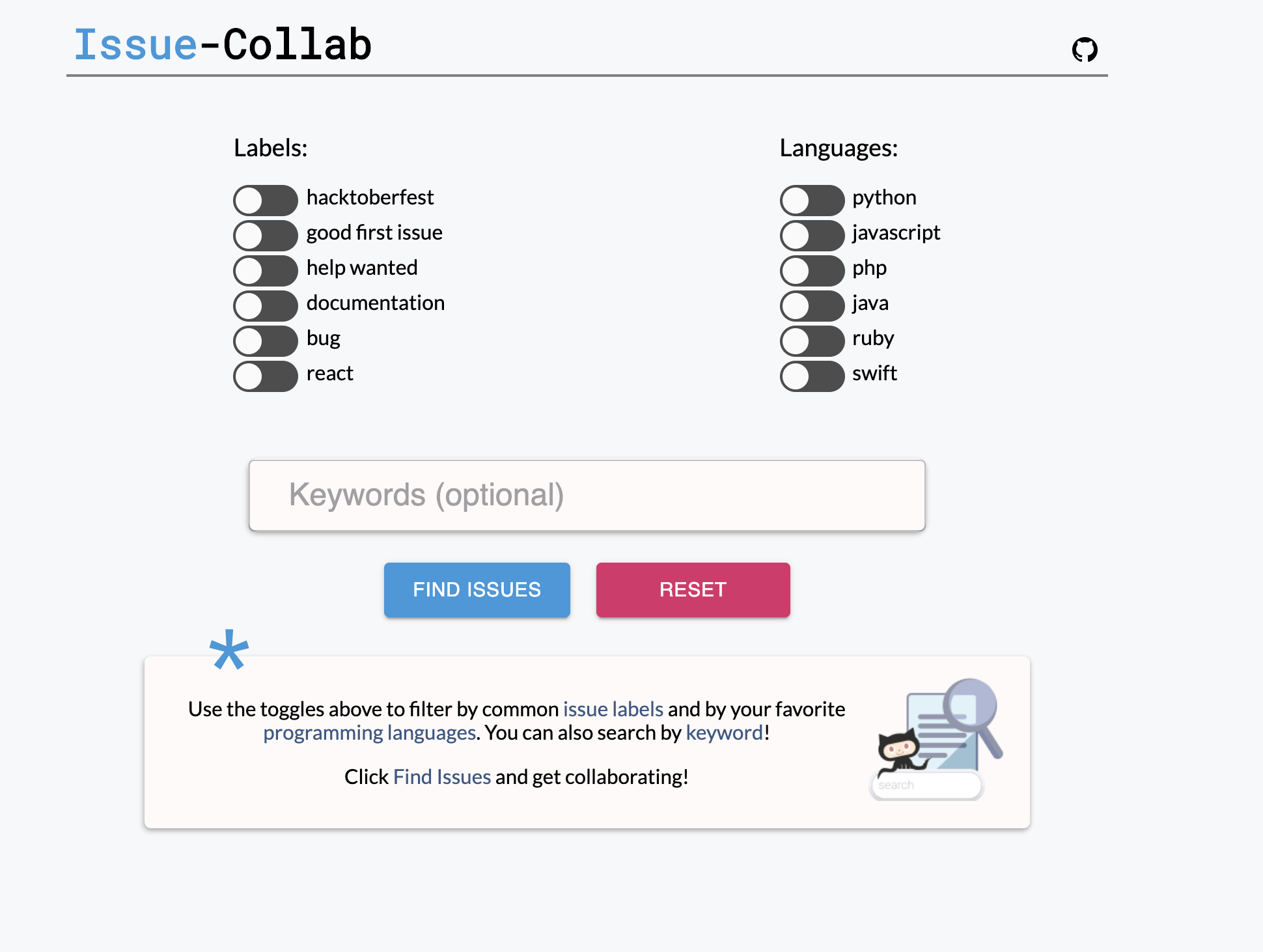Click the Keywords optional input field

(x=587, y=495)
